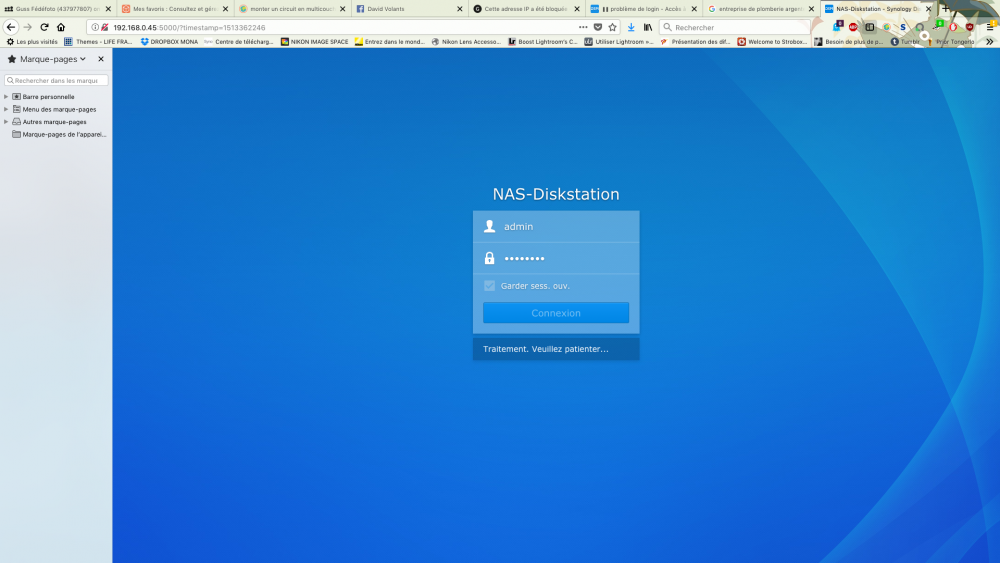This screenshot has width=1000, height=563.
Task: Click the insecure connection lock icon
Action: [105, 27]
